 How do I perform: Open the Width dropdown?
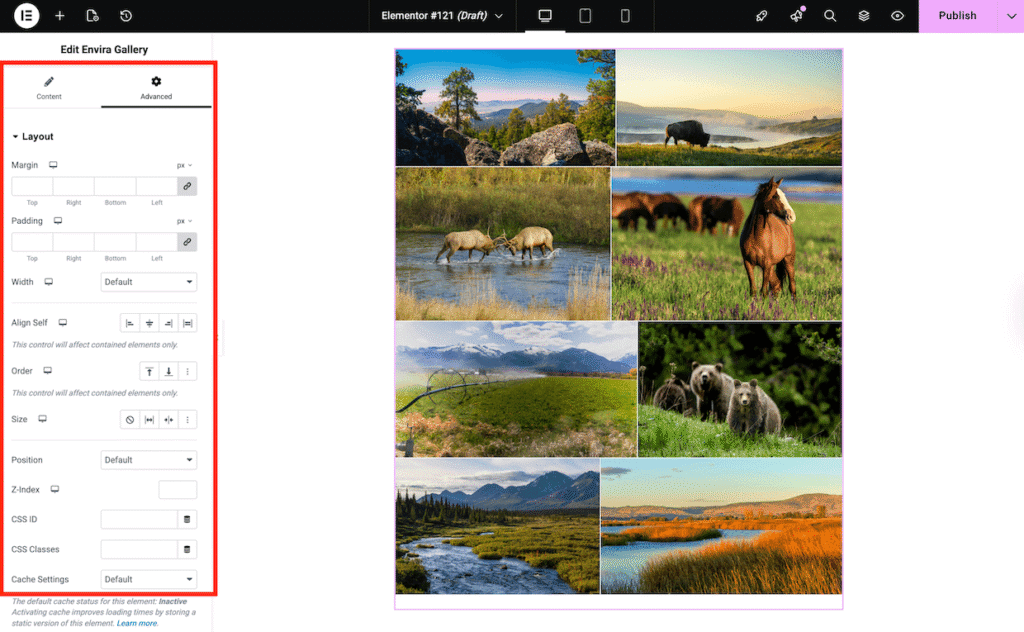[x=148, y=281]
